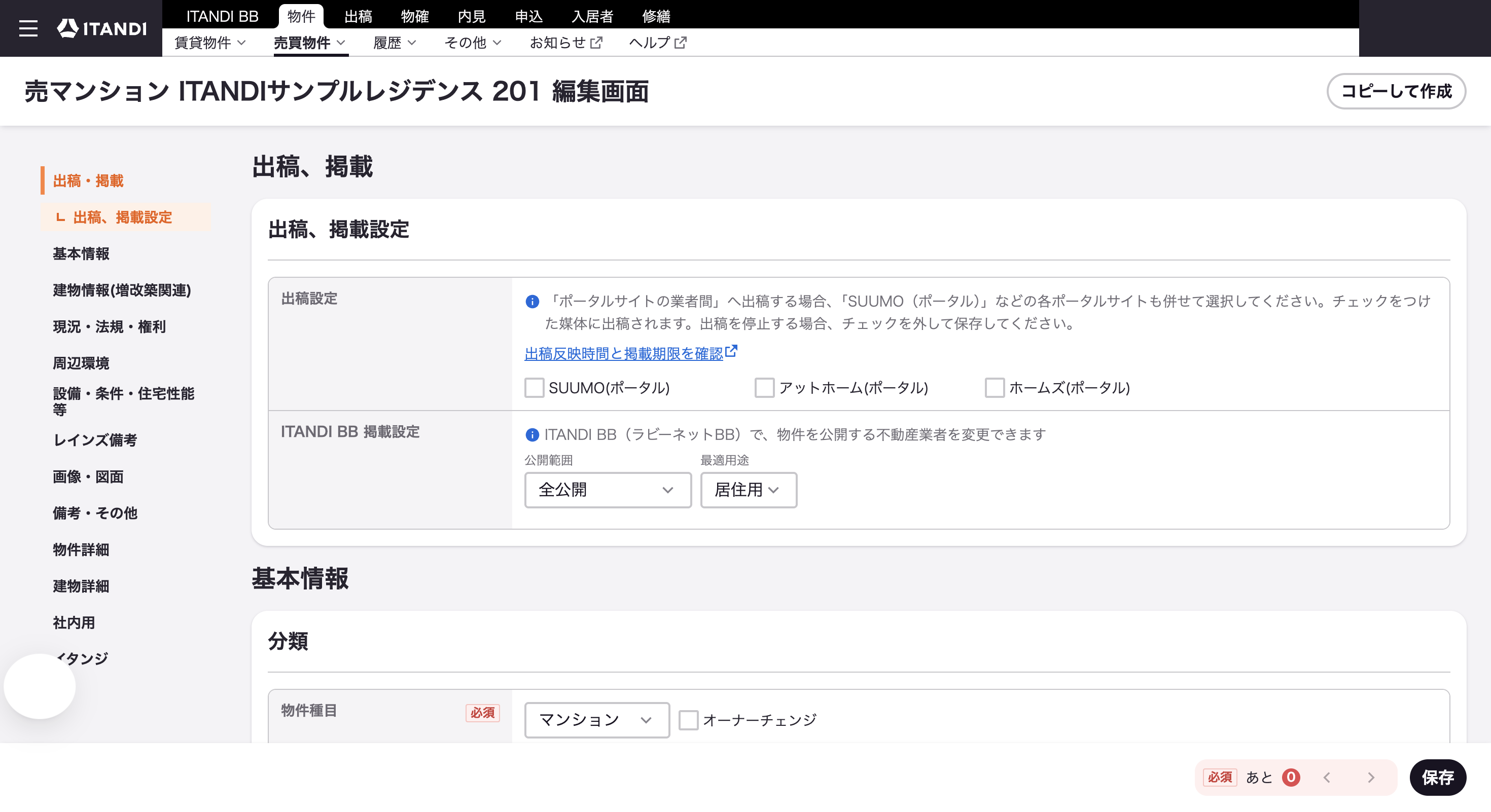Open the 最適用途 居住用 dropdown
The image size is (1491, 812).
click(749, 490)
